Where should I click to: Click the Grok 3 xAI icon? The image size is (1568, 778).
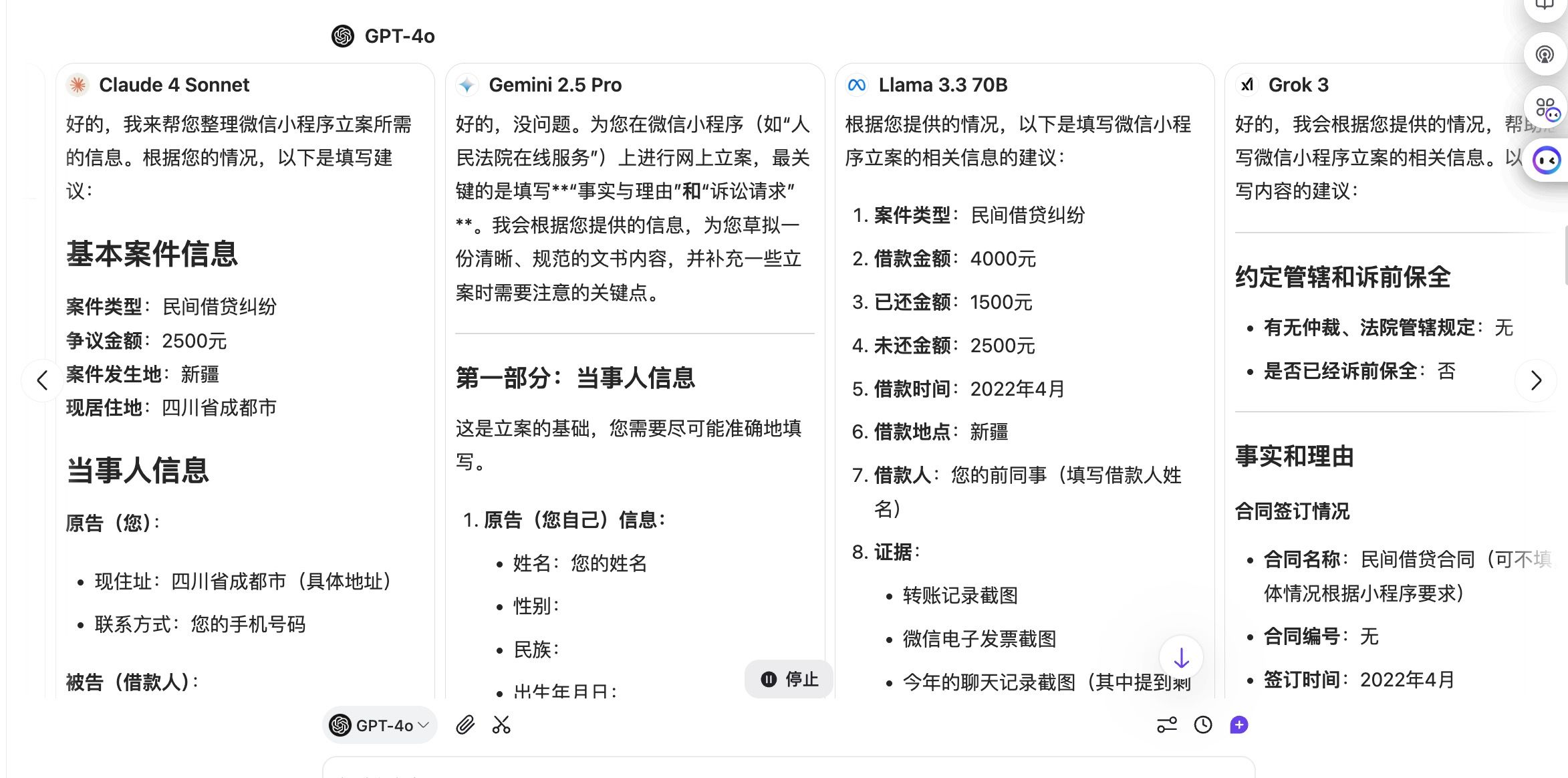pyautogui.click(x=1247, y=85)
